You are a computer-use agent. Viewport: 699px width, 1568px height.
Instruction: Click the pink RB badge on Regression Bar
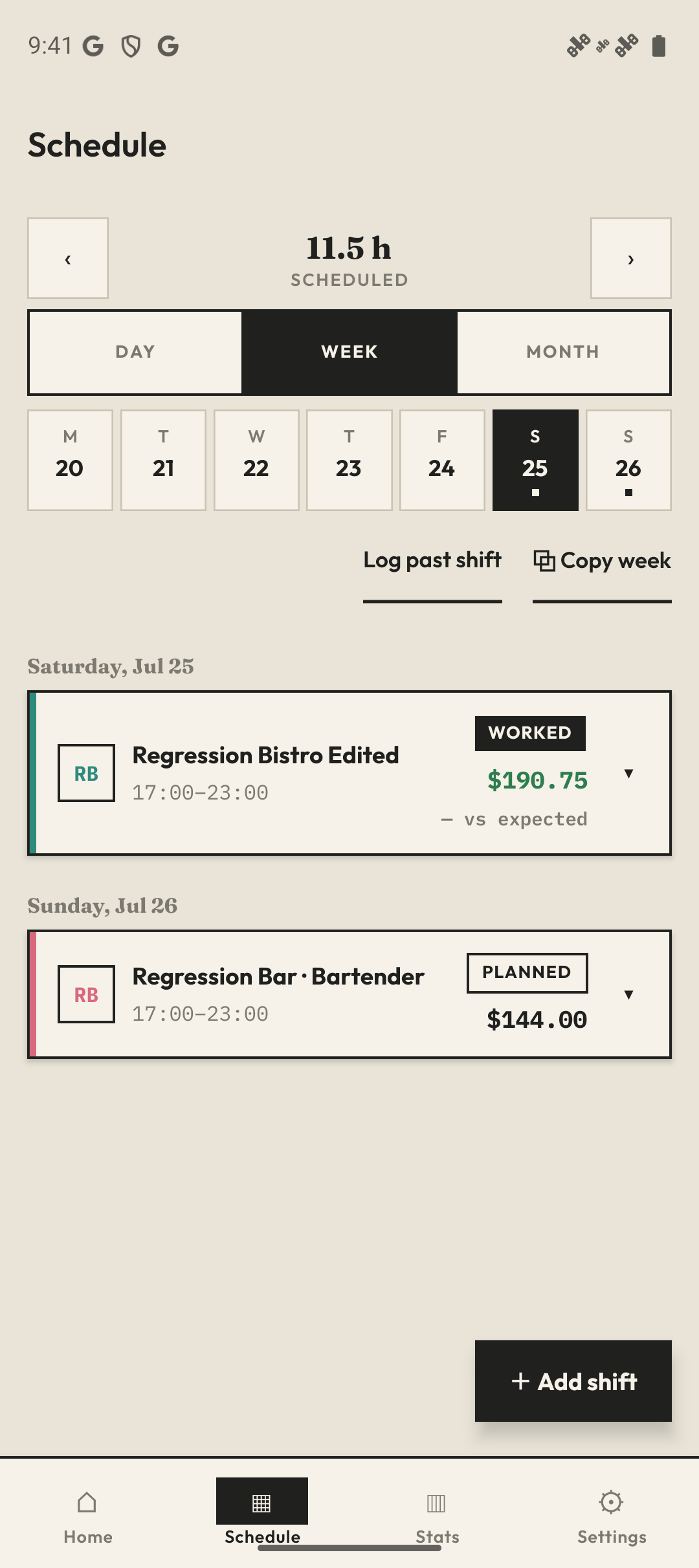tap(87, 994)
